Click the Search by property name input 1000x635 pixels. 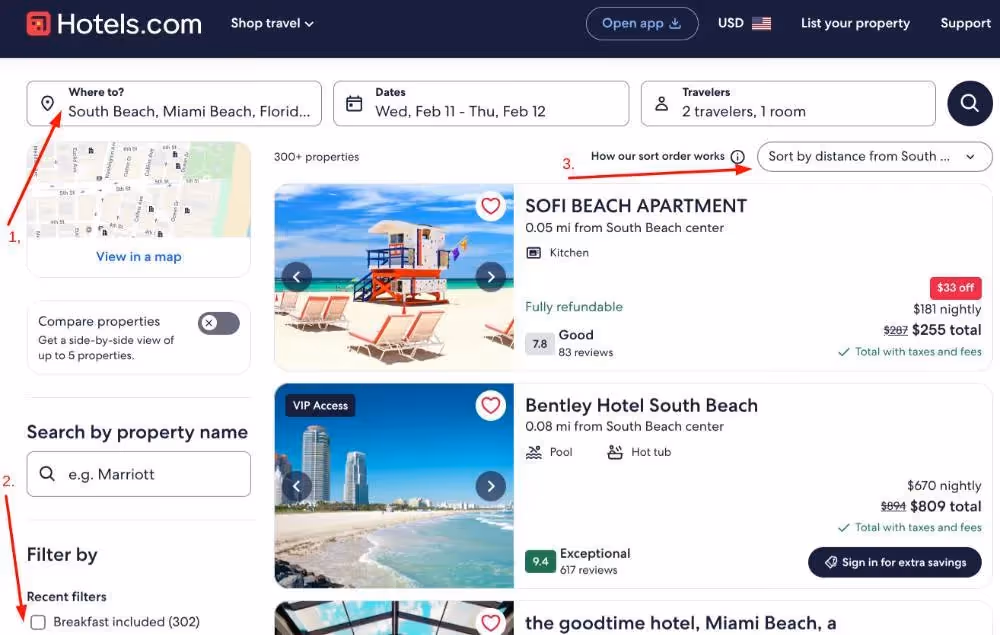[138, 474]
